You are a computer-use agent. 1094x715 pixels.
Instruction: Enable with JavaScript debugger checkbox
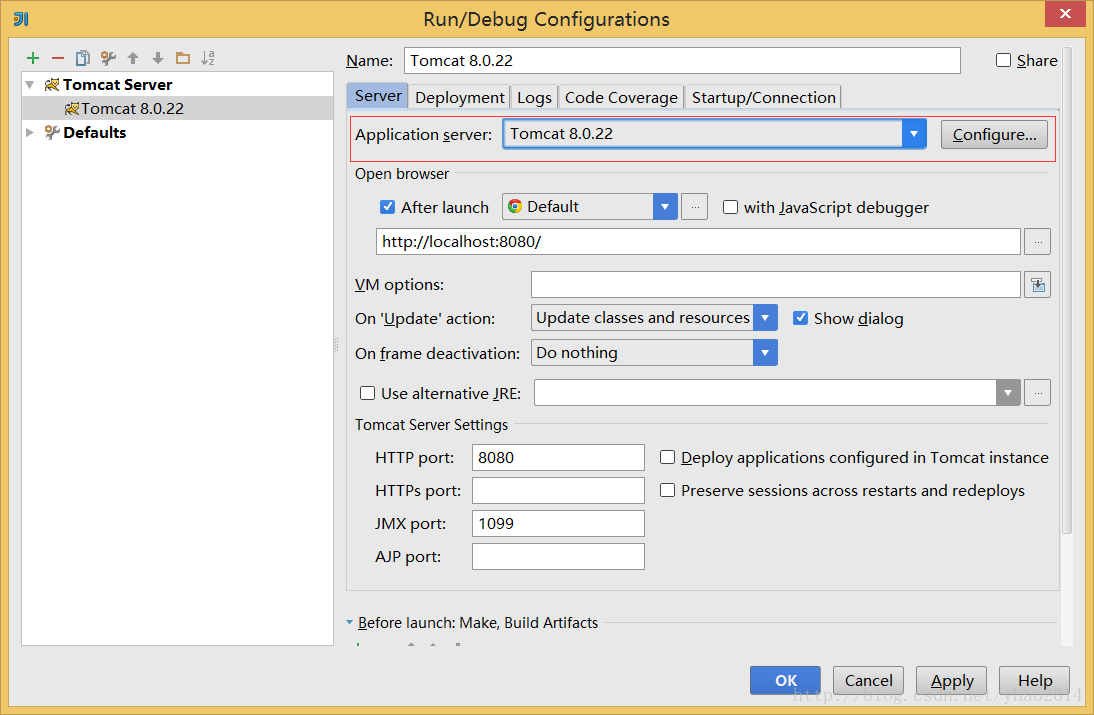(x=730, y=206)
